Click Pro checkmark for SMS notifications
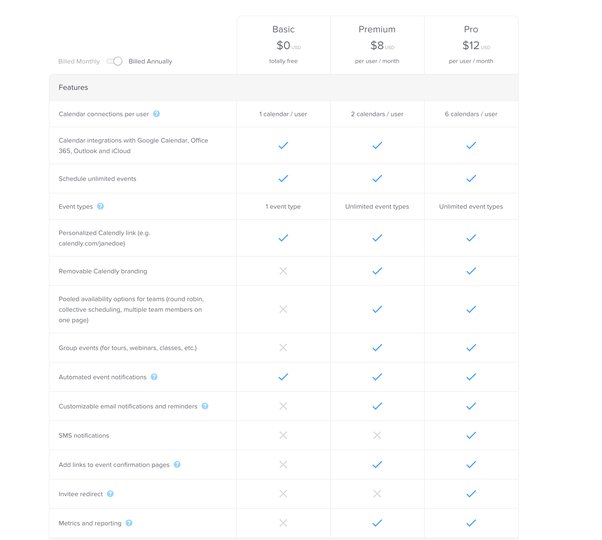The image size is (602, 540). (471, 435)
